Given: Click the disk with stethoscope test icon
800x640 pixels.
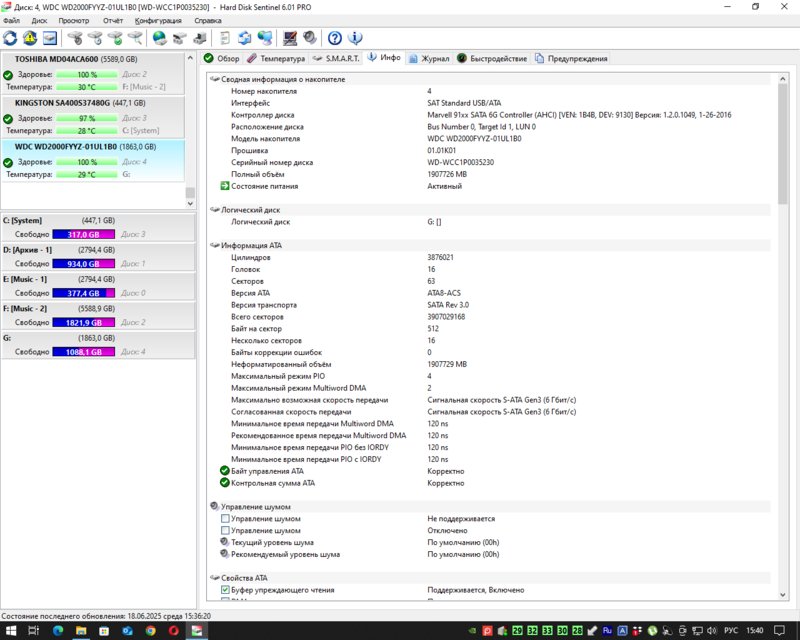Looking at the screenshot, I should (x=75, y=38).
